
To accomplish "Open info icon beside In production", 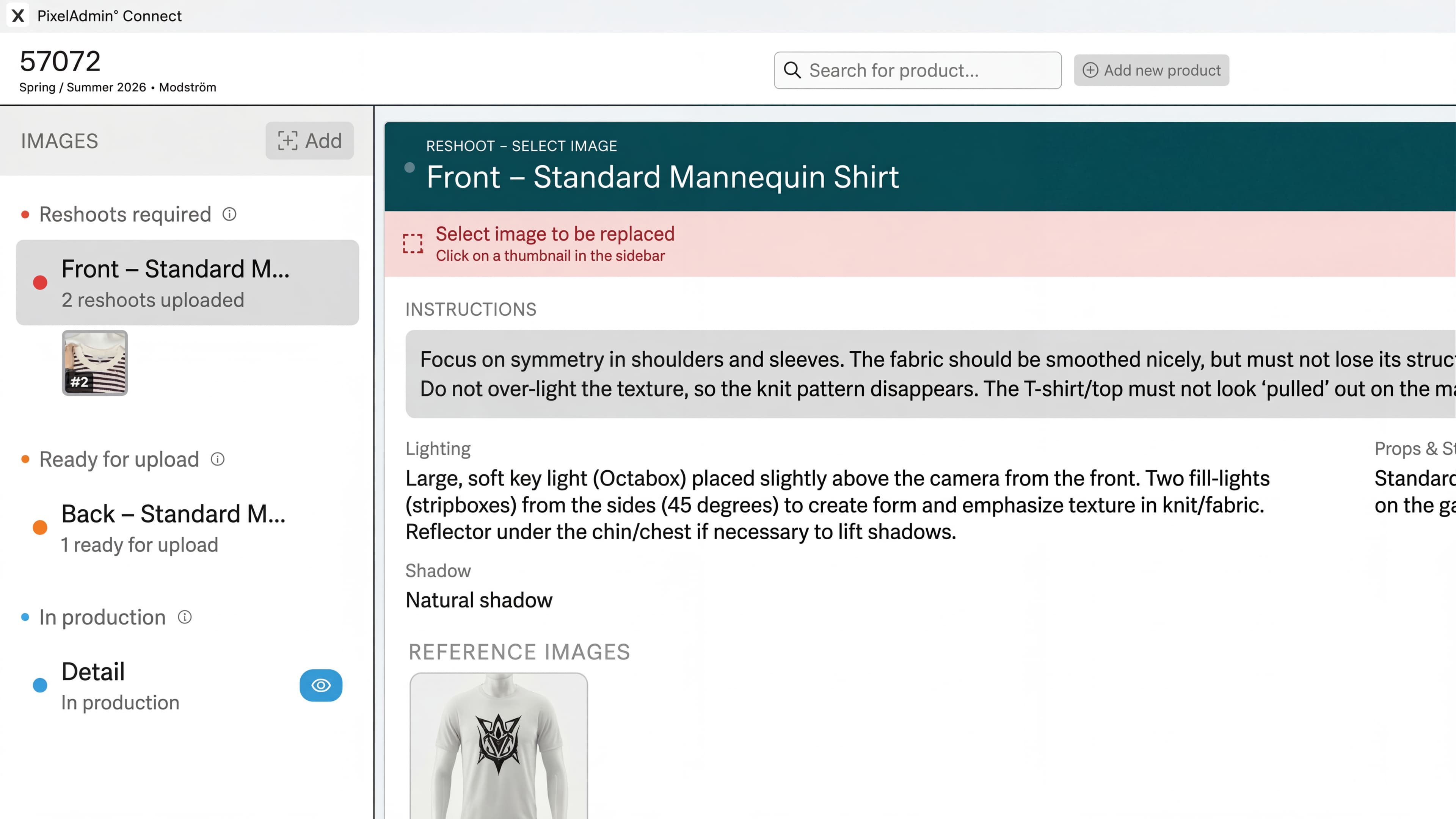I will (185, 617).
